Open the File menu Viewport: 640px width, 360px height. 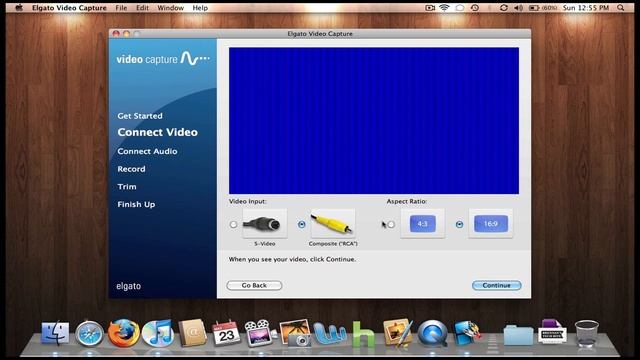(x=121, y=8)
